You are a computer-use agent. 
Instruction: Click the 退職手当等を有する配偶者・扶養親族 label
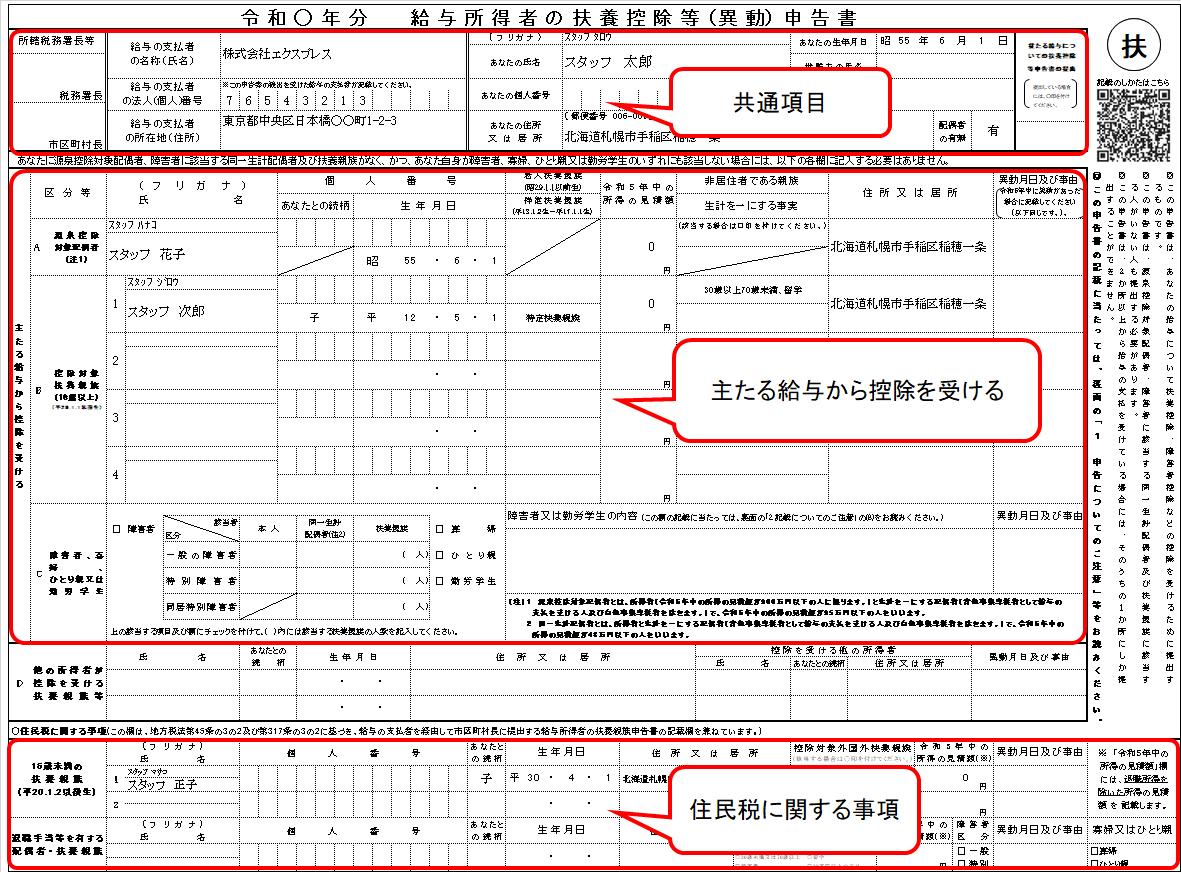(57, 844)
